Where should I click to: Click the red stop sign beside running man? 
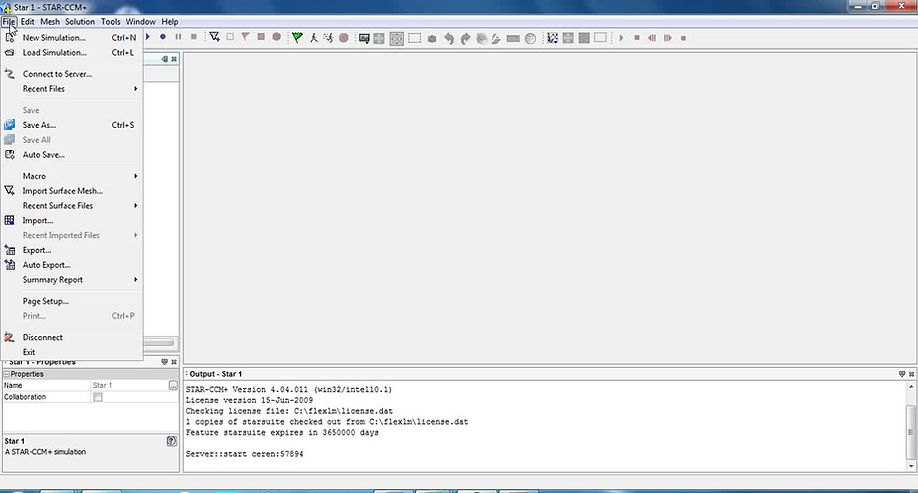[x=344, y=37]
